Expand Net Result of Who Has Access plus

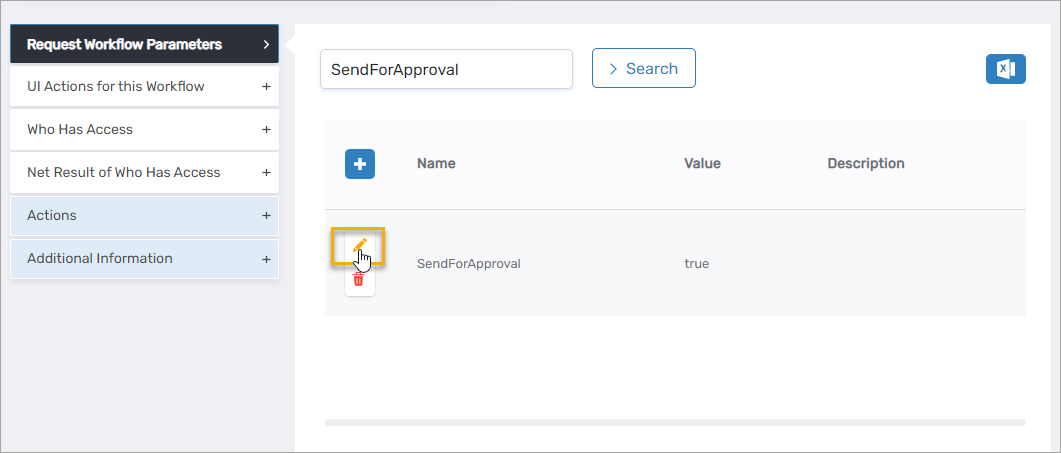(266, 173)
